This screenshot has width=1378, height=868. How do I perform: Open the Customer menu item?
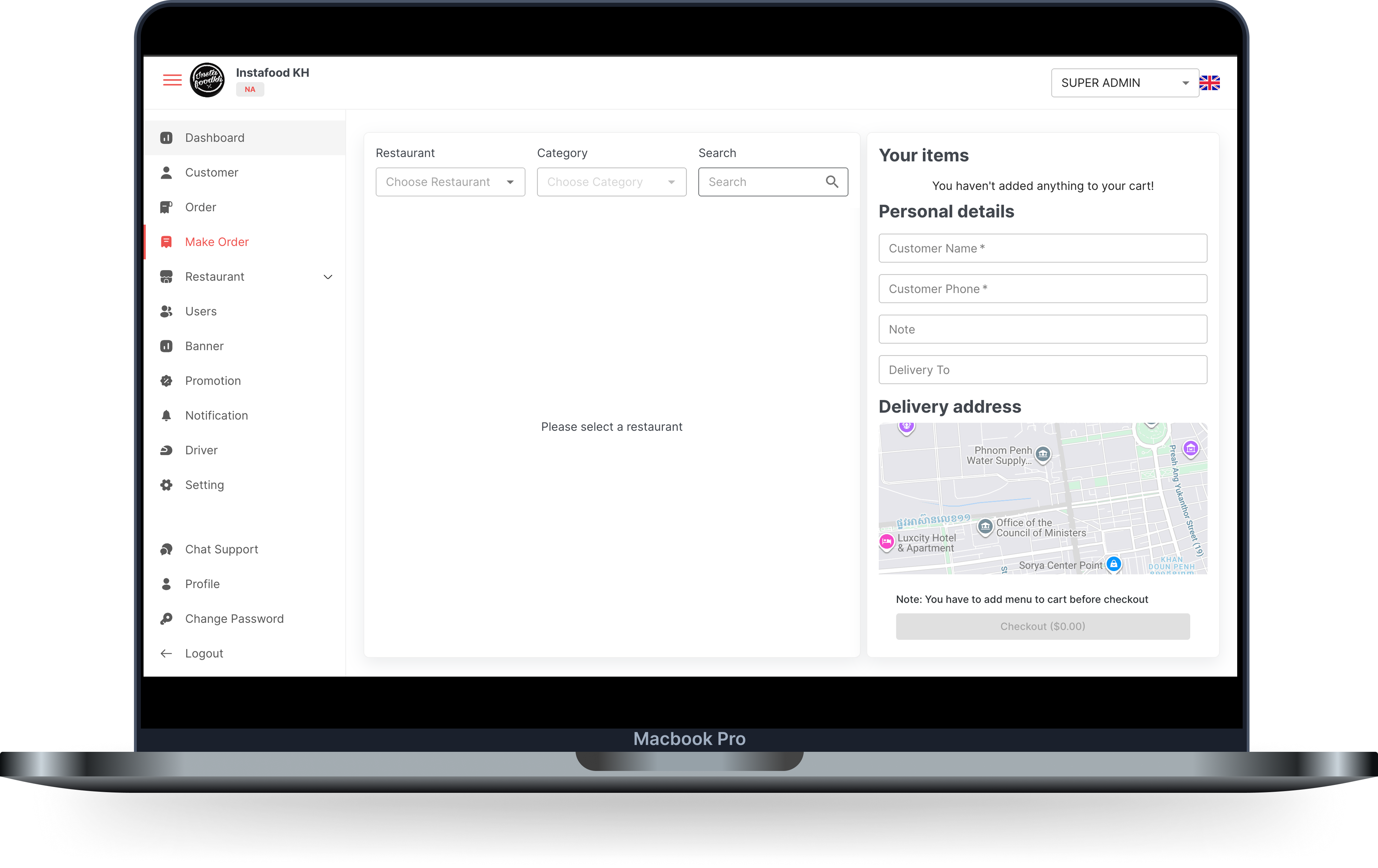pyautogui.click(x=244, y=172)
